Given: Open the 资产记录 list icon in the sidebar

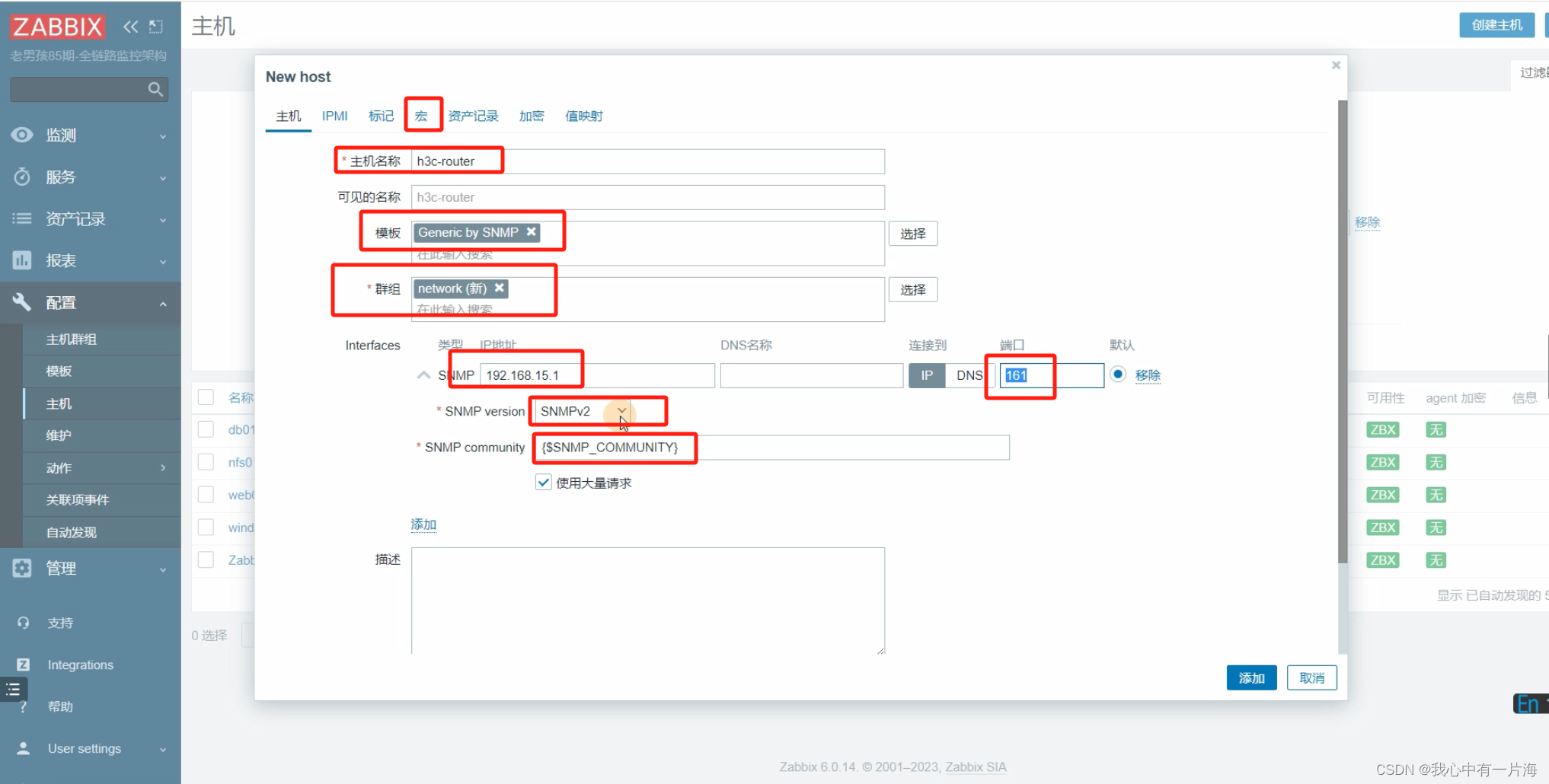Looking at the screenshot, I should coord(22,219).
